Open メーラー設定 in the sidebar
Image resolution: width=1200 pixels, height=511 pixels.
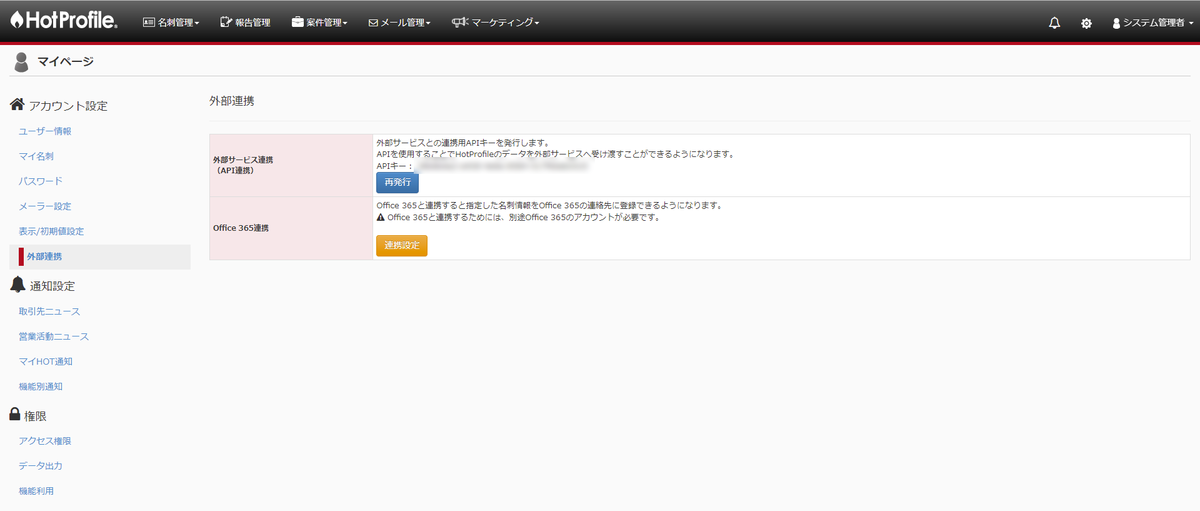(x=45, y=206)
